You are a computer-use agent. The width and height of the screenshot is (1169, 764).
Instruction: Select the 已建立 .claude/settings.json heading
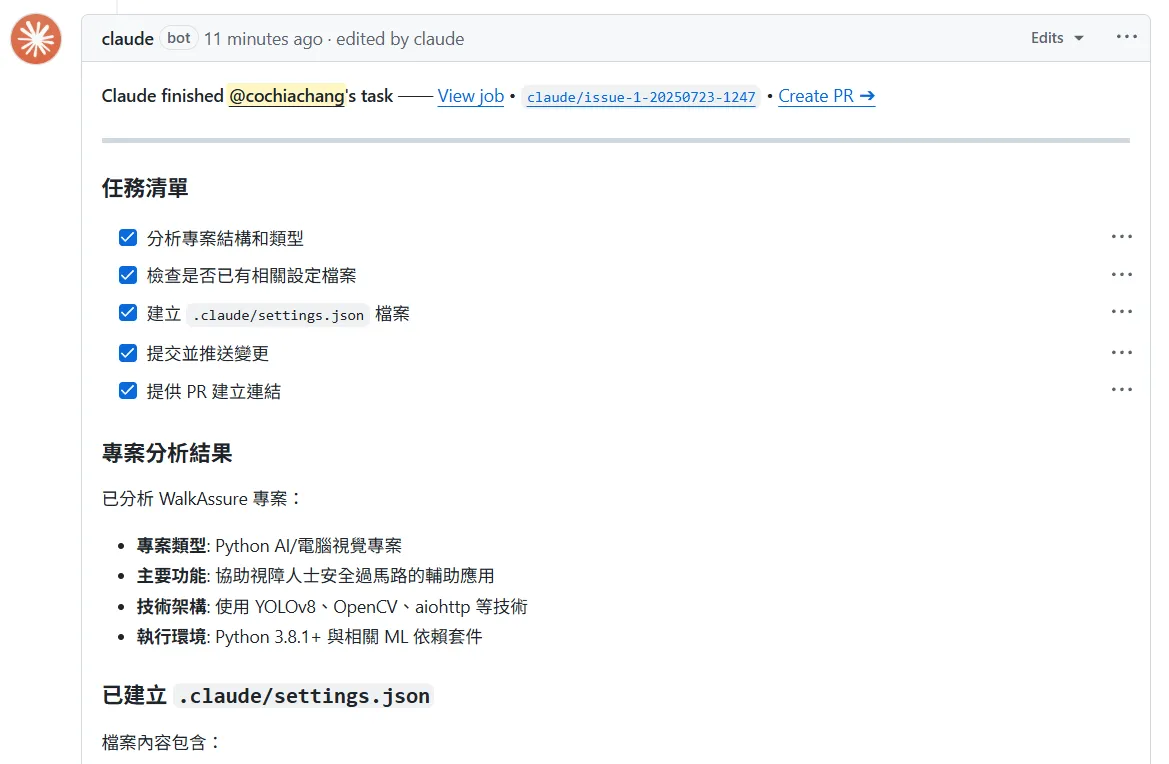coord(267,695)
